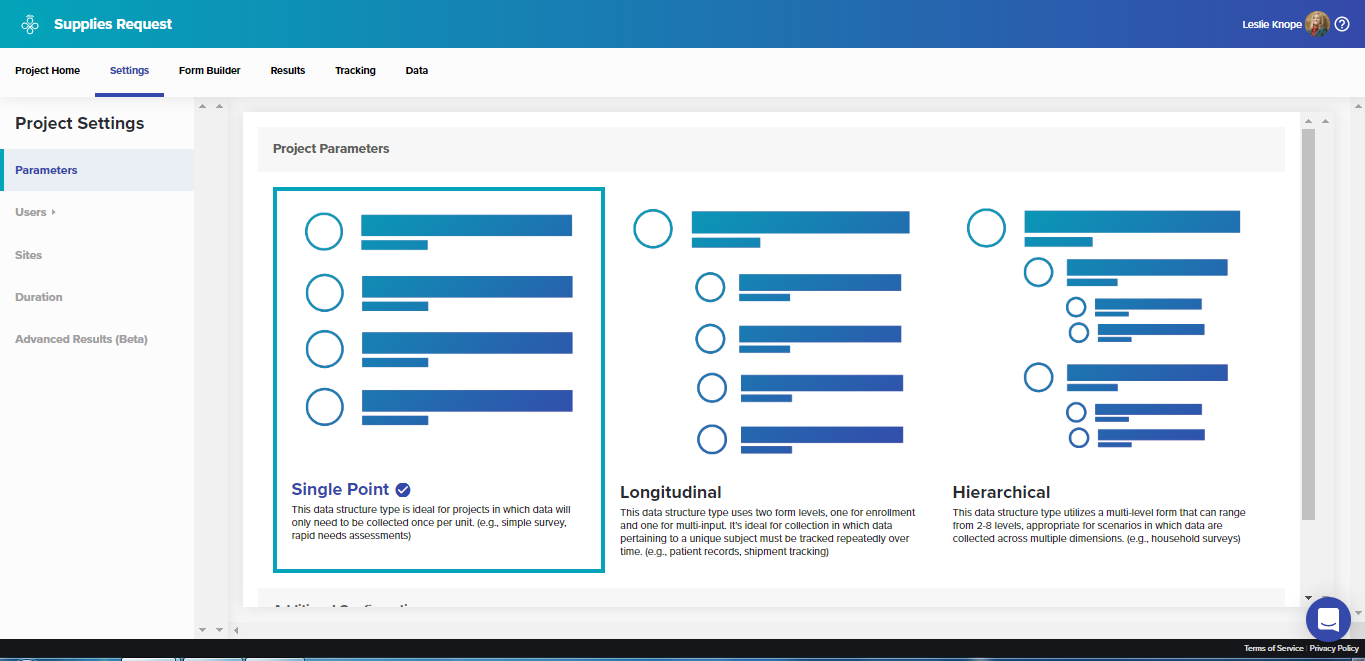This screenshot has height=661, width=1365.
Task: Open the Privacy Policy link
Action: pyautogui.click(x=1334, y=649)
